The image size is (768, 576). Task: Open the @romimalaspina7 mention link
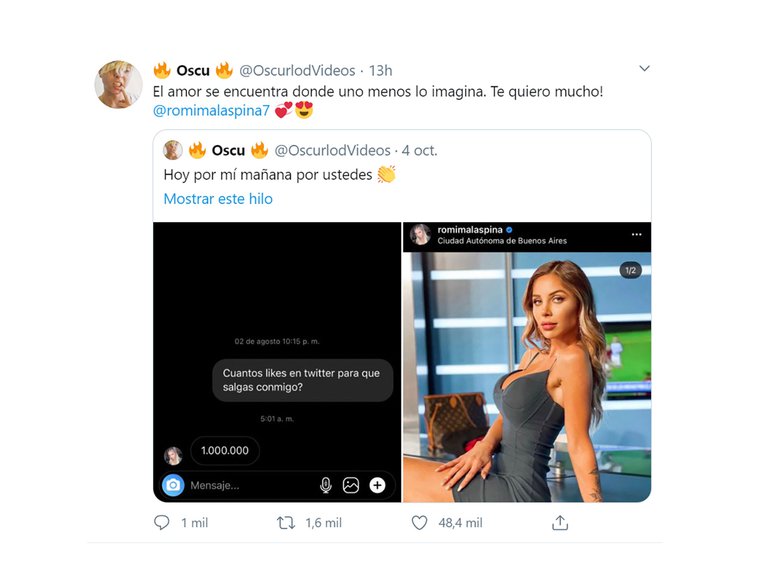click(211, 110)
